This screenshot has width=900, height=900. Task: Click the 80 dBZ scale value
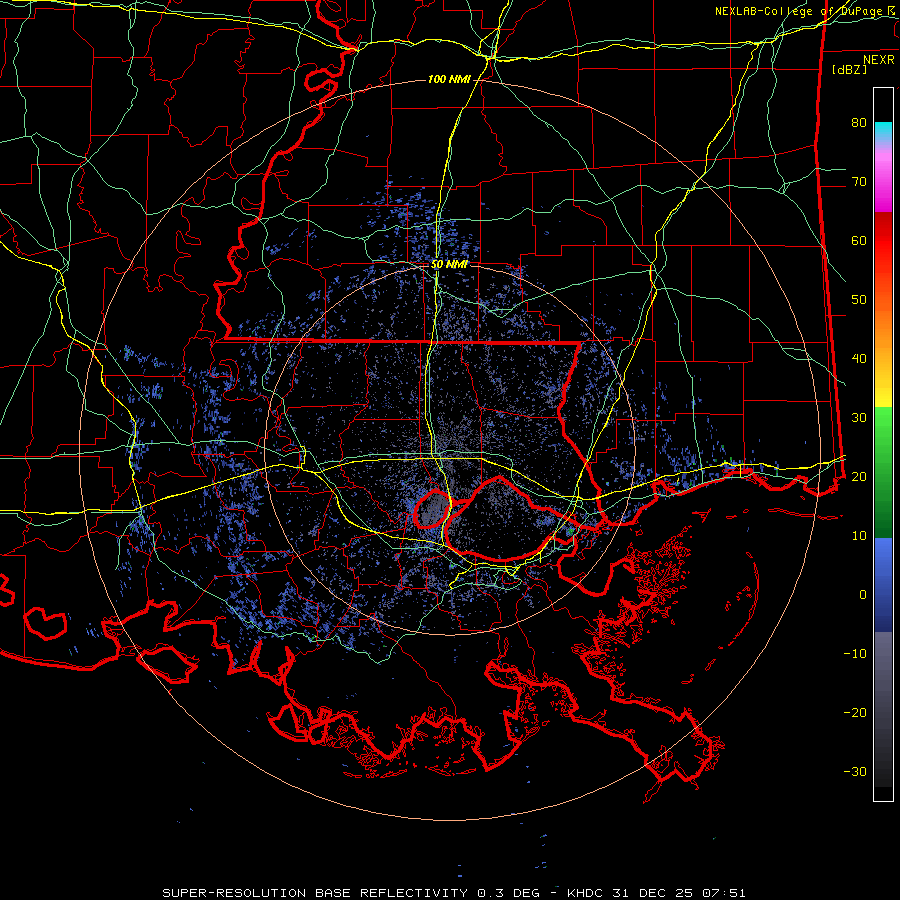(x=859, y=123)
